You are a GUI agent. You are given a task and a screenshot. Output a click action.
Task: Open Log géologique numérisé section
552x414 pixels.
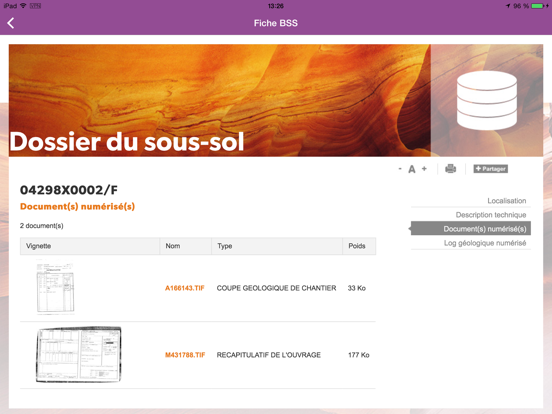pos(485,243)
